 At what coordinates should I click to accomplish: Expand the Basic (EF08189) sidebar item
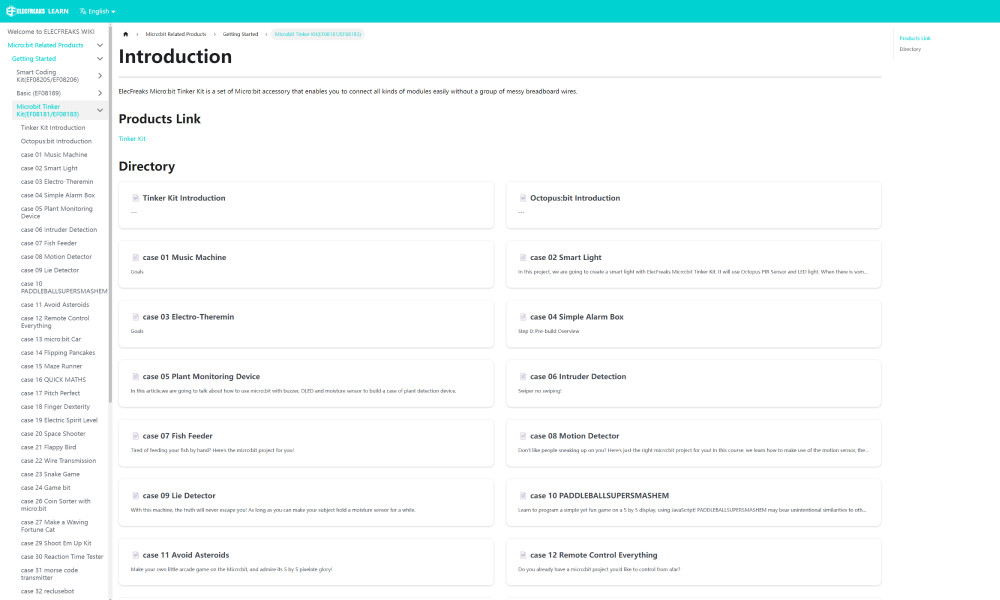pos(100,93)
